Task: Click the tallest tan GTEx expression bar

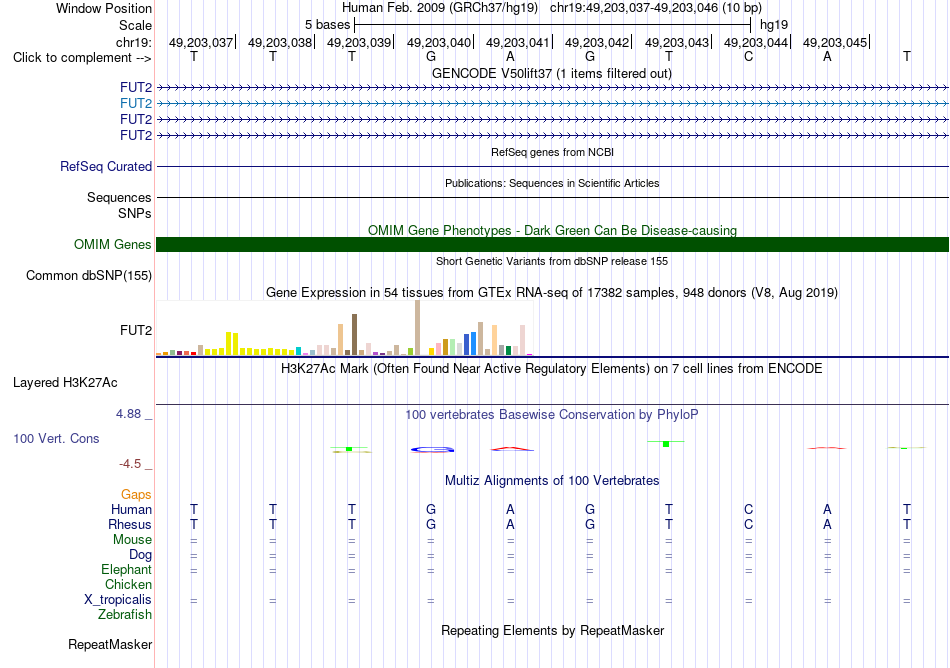Action: click(x=417, y=328)
